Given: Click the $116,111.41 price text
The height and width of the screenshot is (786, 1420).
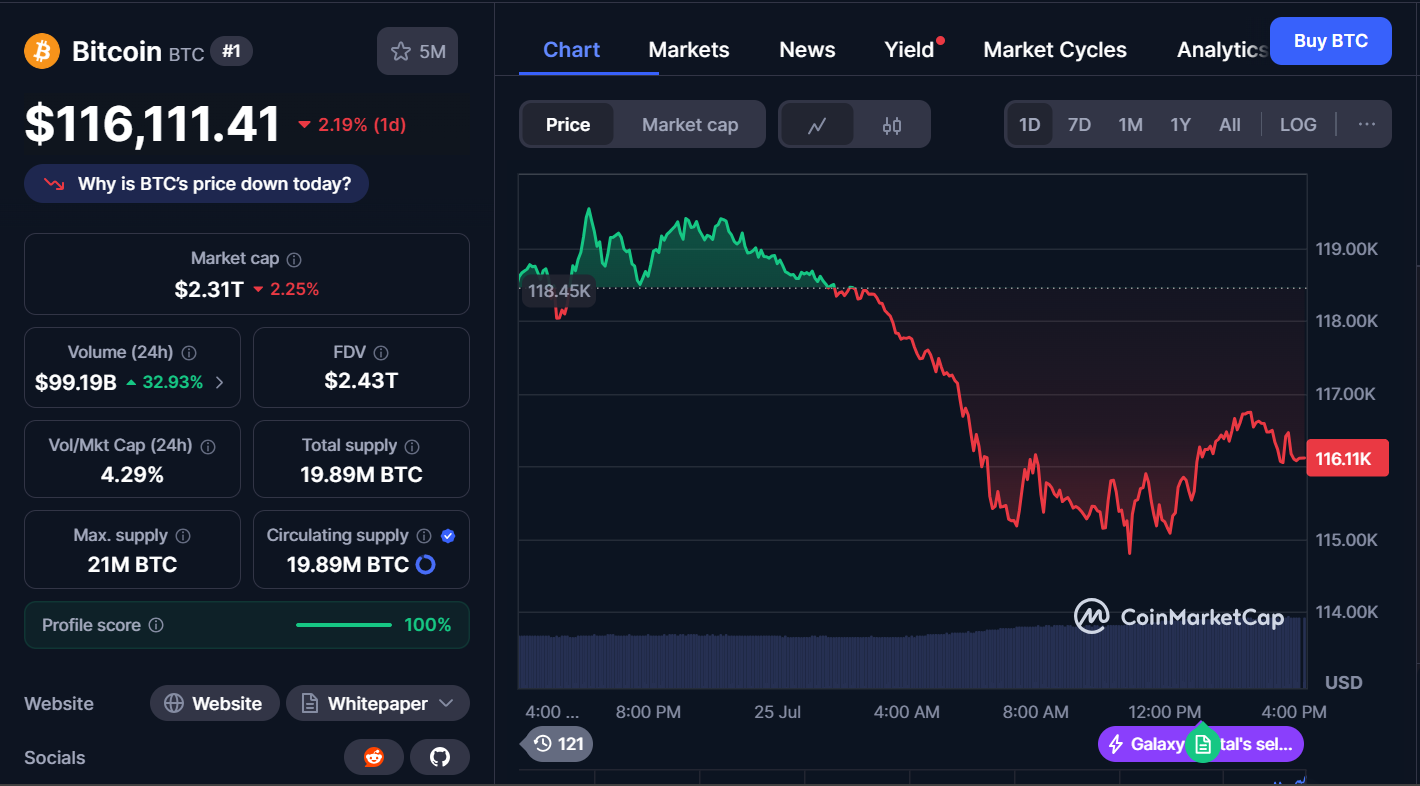Looking at the screenshot, I should click(x=153, y=125).
